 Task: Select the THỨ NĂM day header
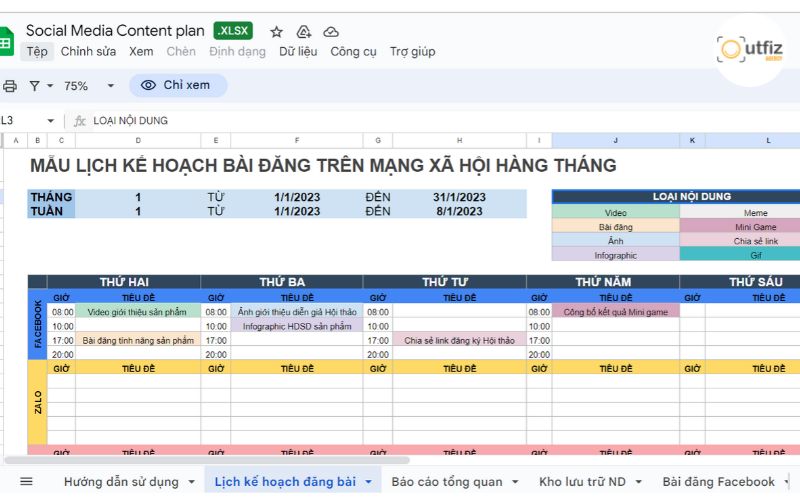click(x=603, y=282)
